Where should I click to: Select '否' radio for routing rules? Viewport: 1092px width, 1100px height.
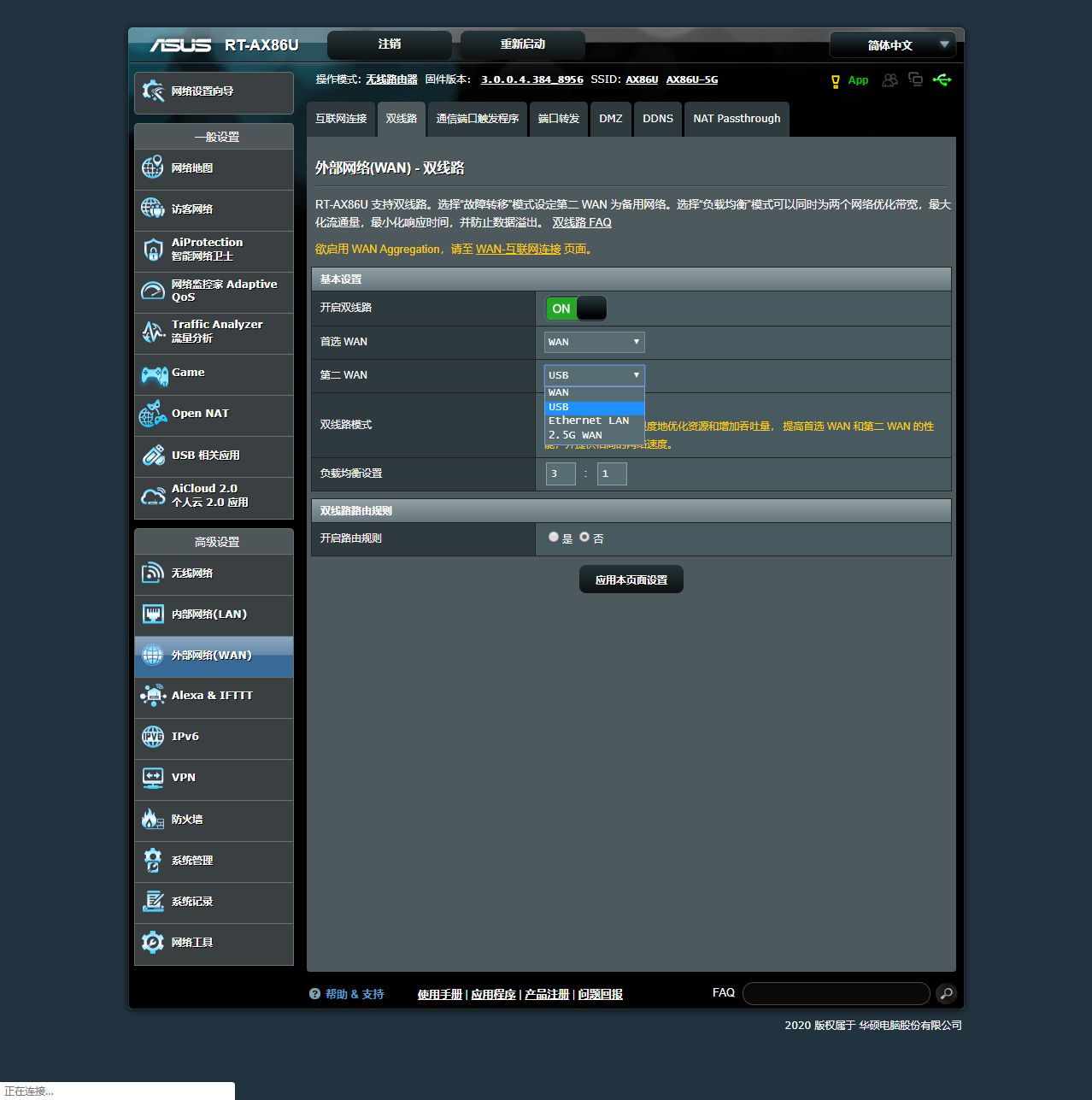click(584, 538)
